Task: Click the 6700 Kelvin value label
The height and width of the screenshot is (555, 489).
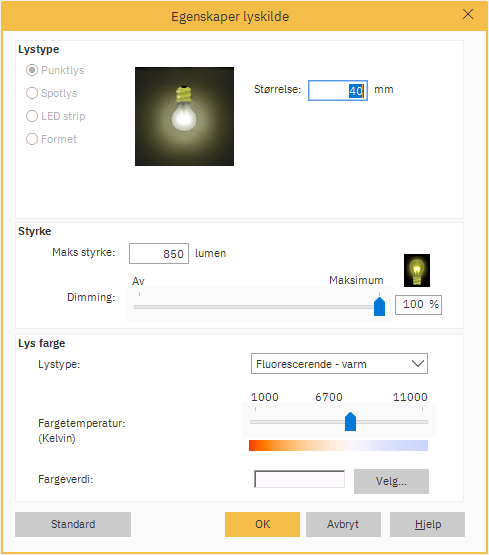Action: coord(329,397)
